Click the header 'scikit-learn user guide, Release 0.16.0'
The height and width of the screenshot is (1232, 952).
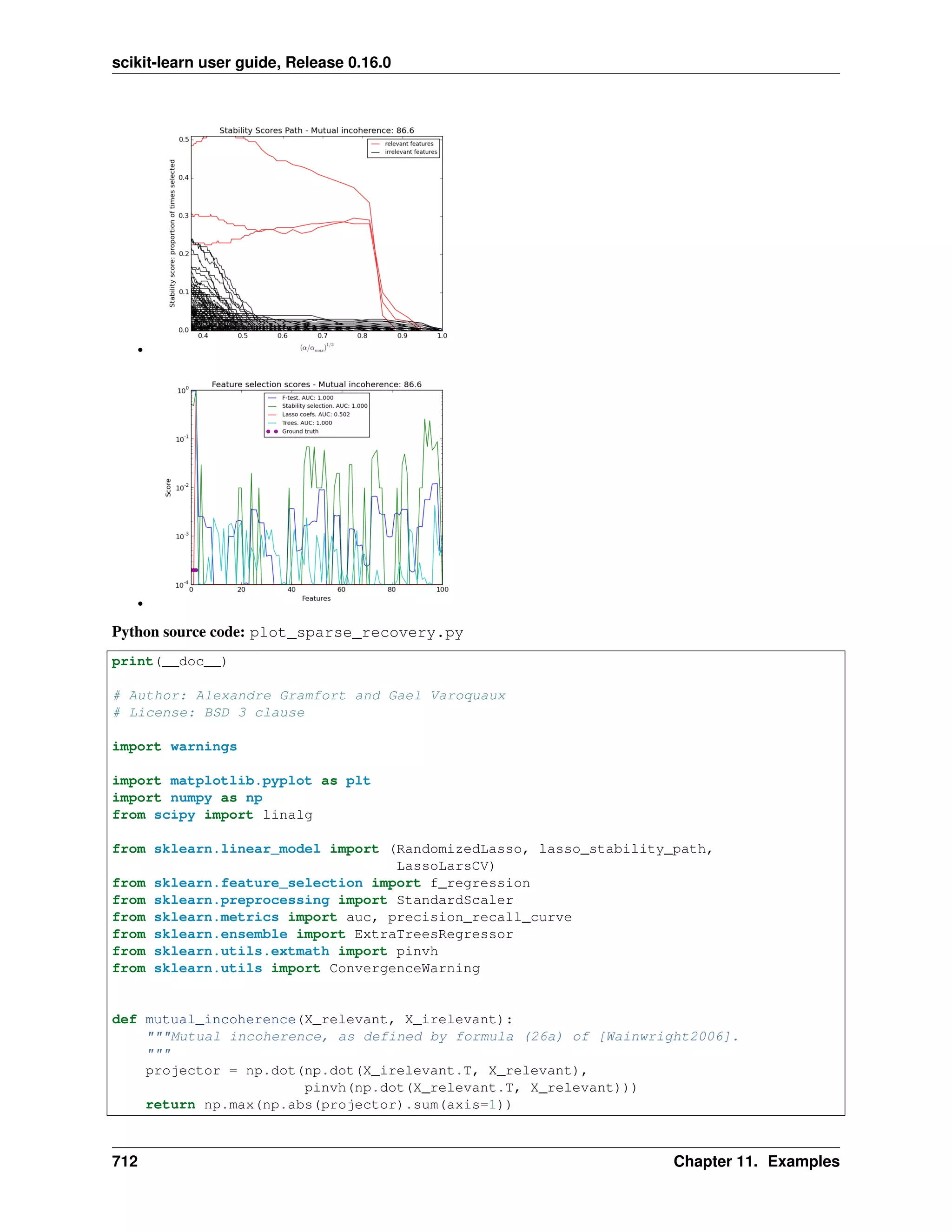click(x=251, y=63)
